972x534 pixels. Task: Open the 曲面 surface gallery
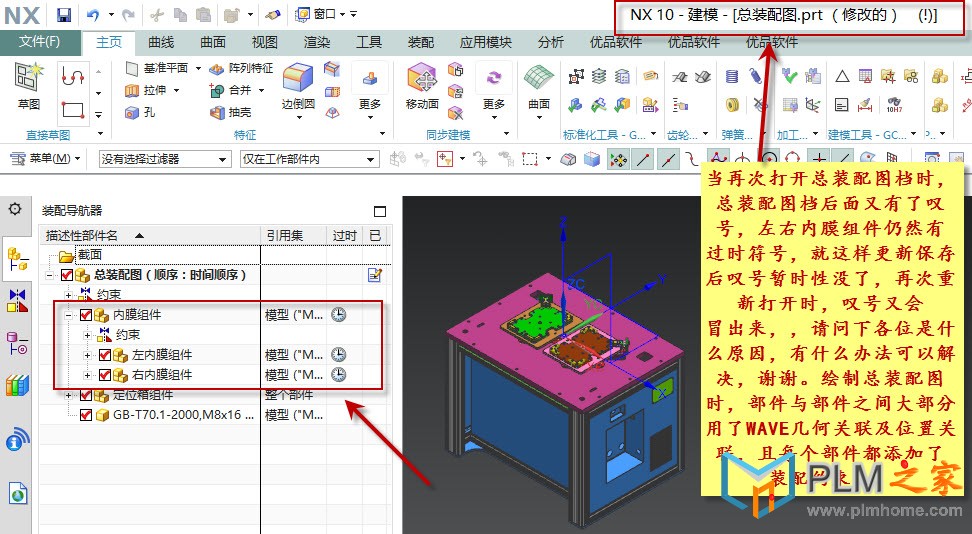[x=539, y=86]
